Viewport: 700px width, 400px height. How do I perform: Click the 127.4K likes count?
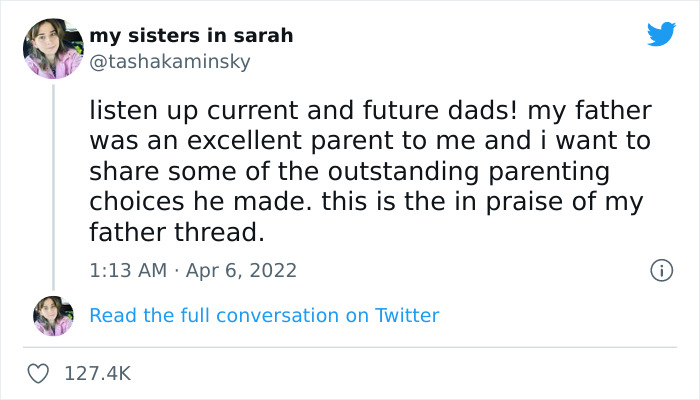pos(97,373)
